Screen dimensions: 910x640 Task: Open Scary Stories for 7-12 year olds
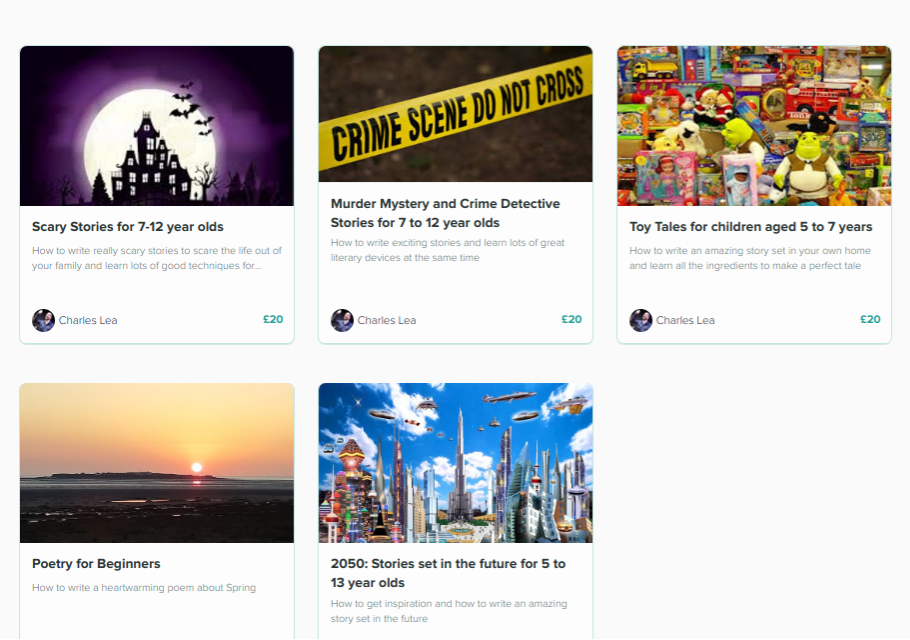click(128, 227)
